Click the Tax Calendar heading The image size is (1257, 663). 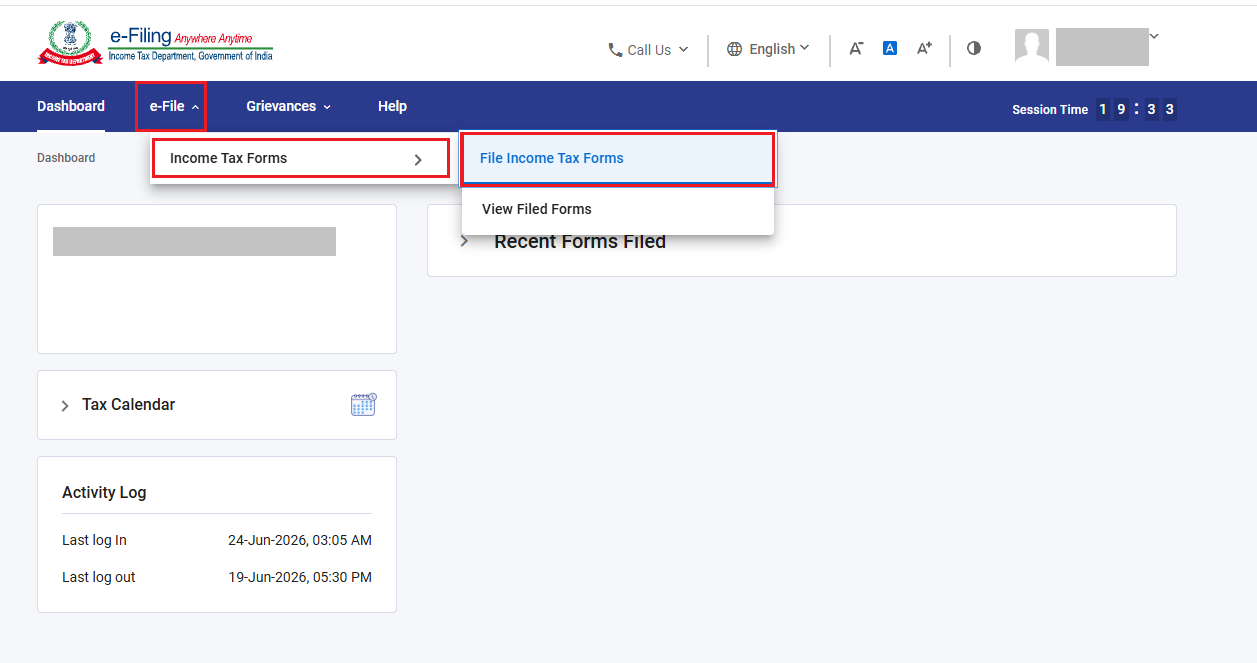[x=128, y=404]
